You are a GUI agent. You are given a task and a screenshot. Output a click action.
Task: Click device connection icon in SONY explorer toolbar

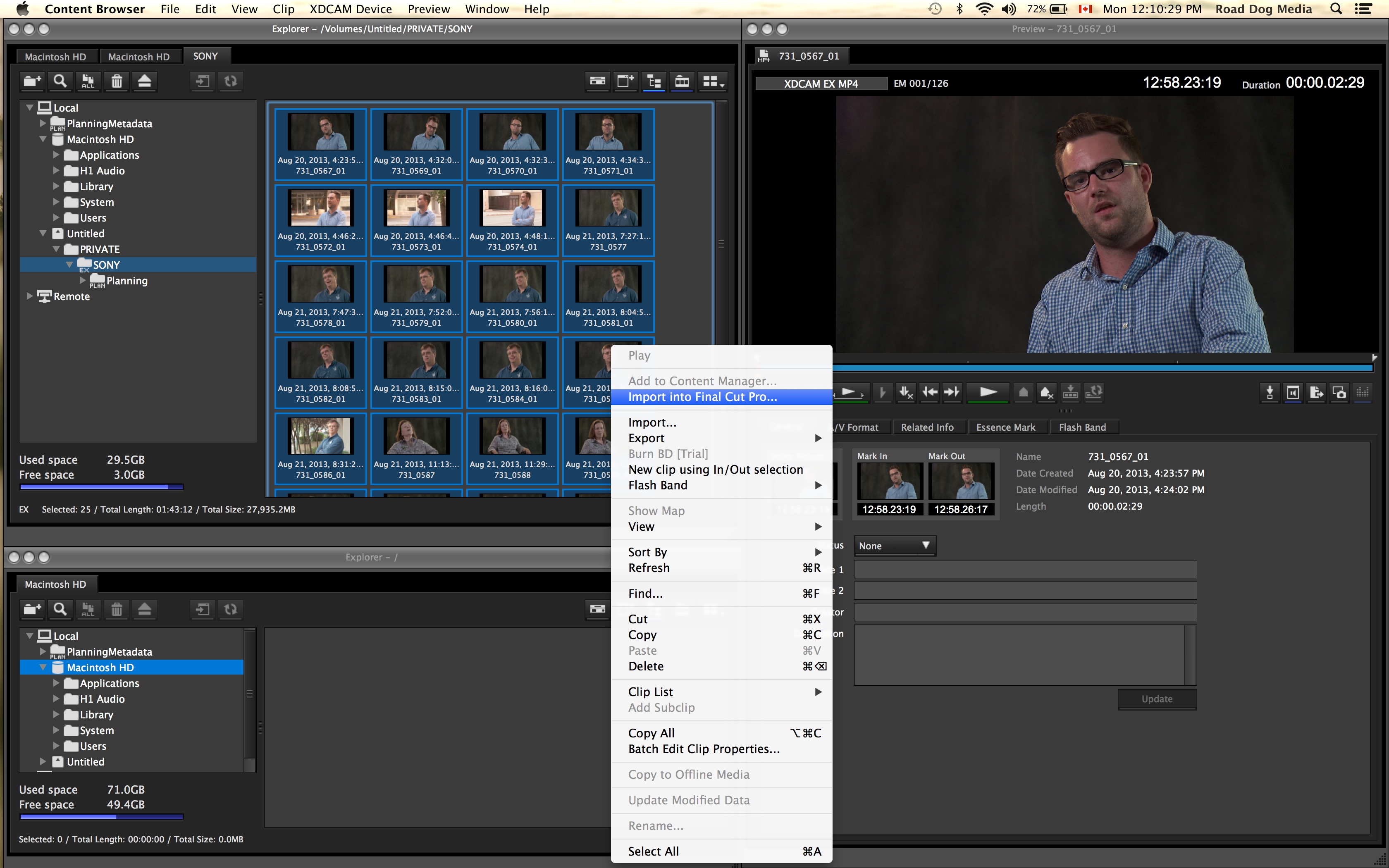pos(597,81)
